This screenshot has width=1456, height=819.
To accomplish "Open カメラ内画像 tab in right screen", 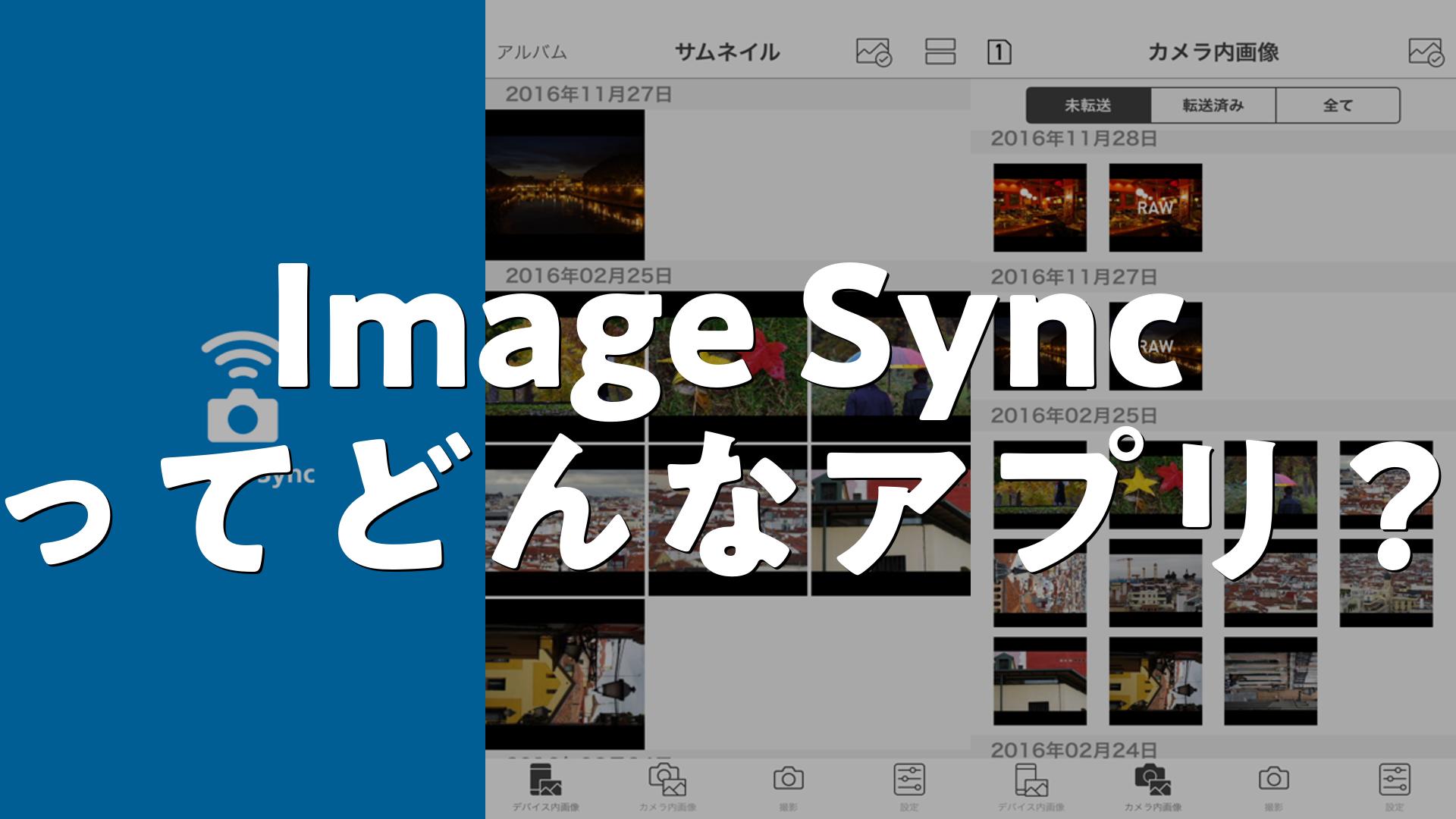I will click(x=1152, y=788).
